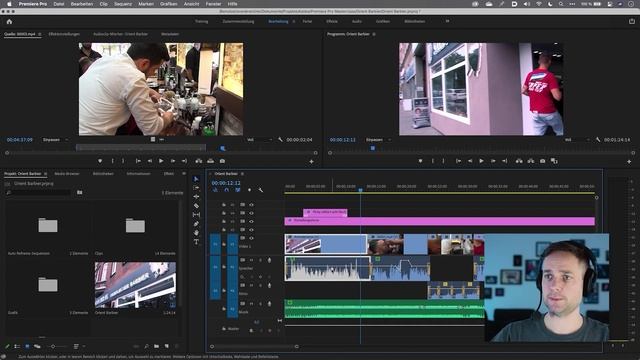640x360 pixels.
Task: Delete the selection with the Project panel trash icon
Action: pos(177,346)
